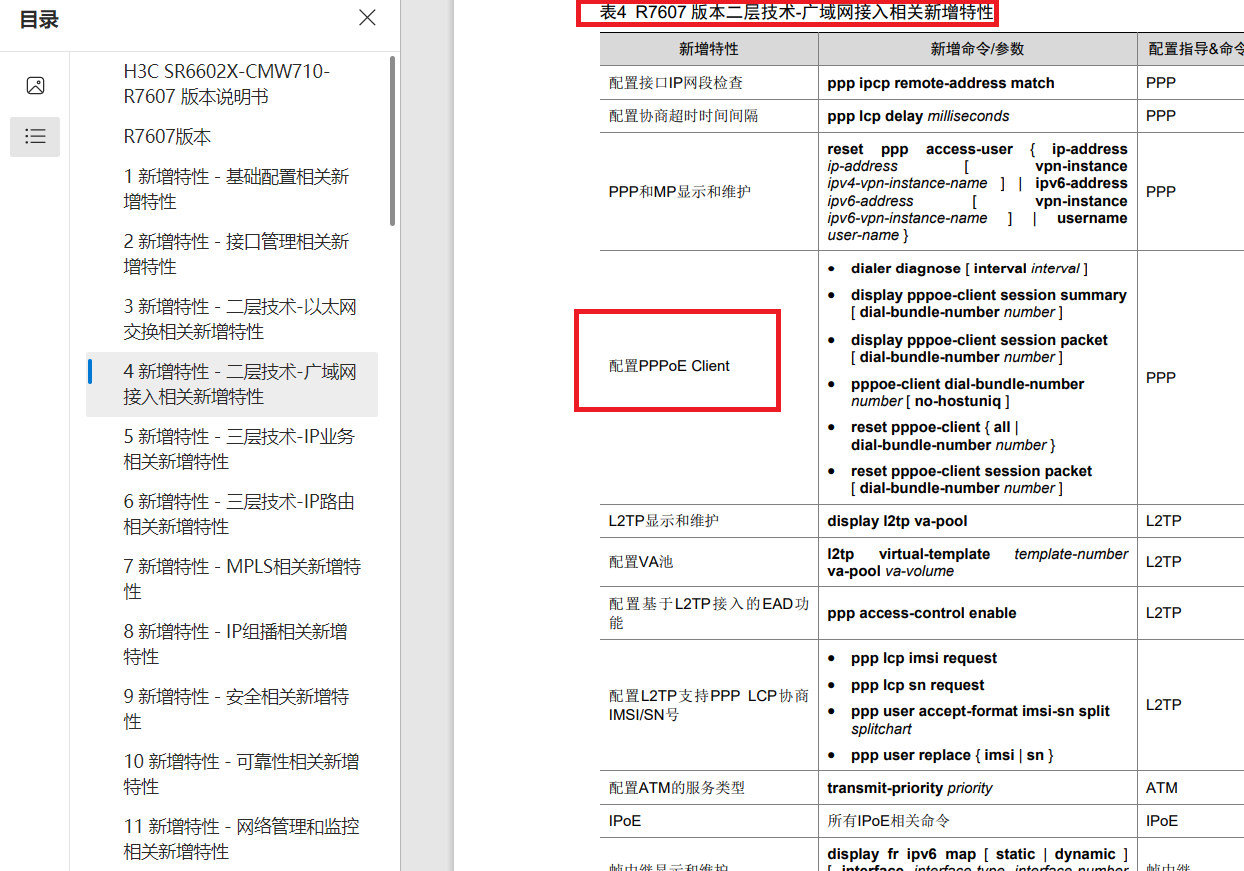1244x871 pixels.
Task: Click ppp lcp delay milliseconds command
Action: [918, 116]
